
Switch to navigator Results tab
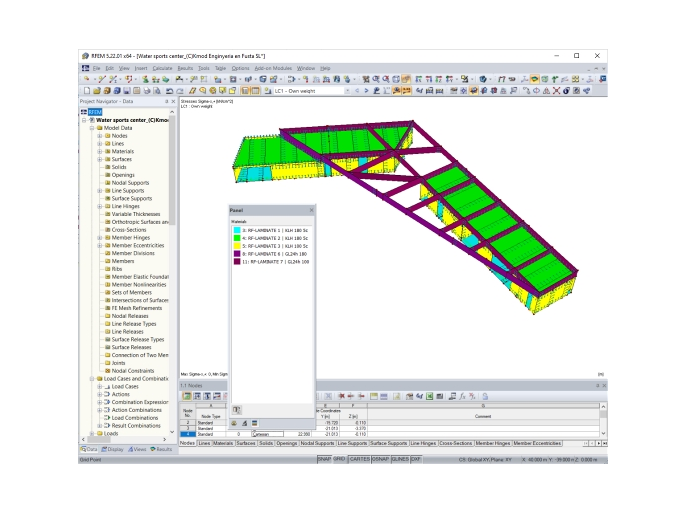161,449
